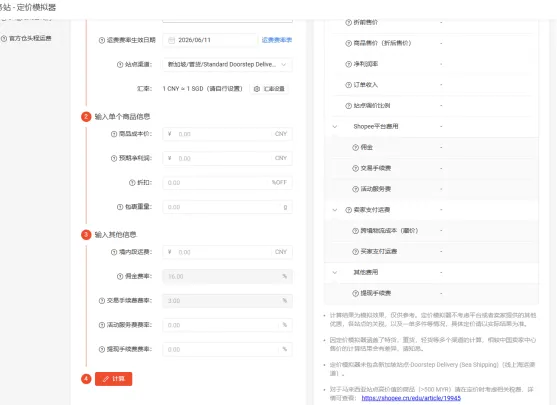Image resolution: width=557 pixels, height=405 pixels.
Task: Click help icon beside 提现手续费 result row
Action: point(355,293)
